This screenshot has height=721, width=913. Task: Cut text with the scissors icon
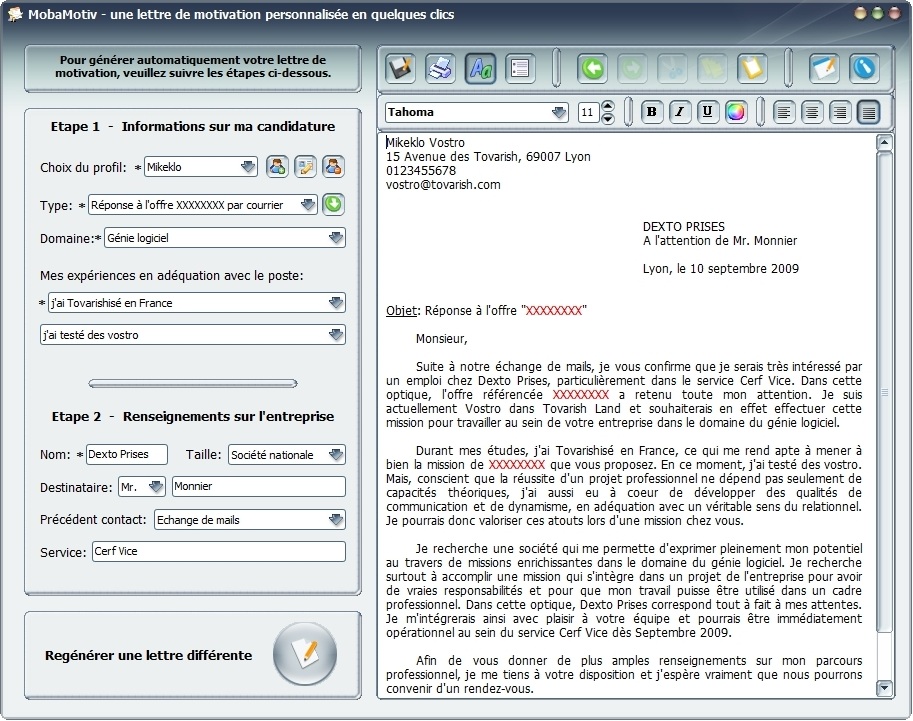[673, 68]
